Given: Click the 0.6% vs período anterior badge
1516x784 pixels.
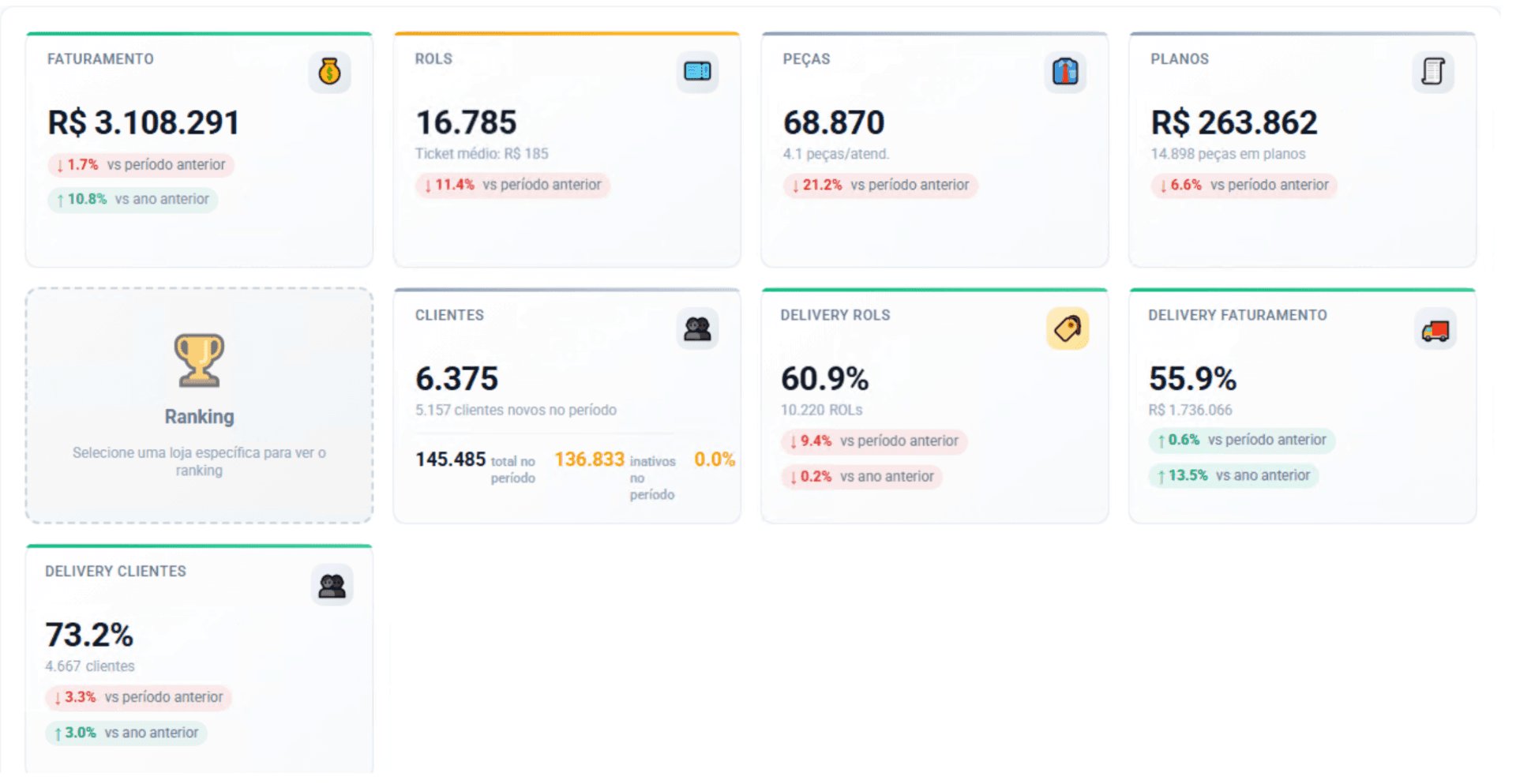Looking at the screenshot, I should click(1242, 440).
